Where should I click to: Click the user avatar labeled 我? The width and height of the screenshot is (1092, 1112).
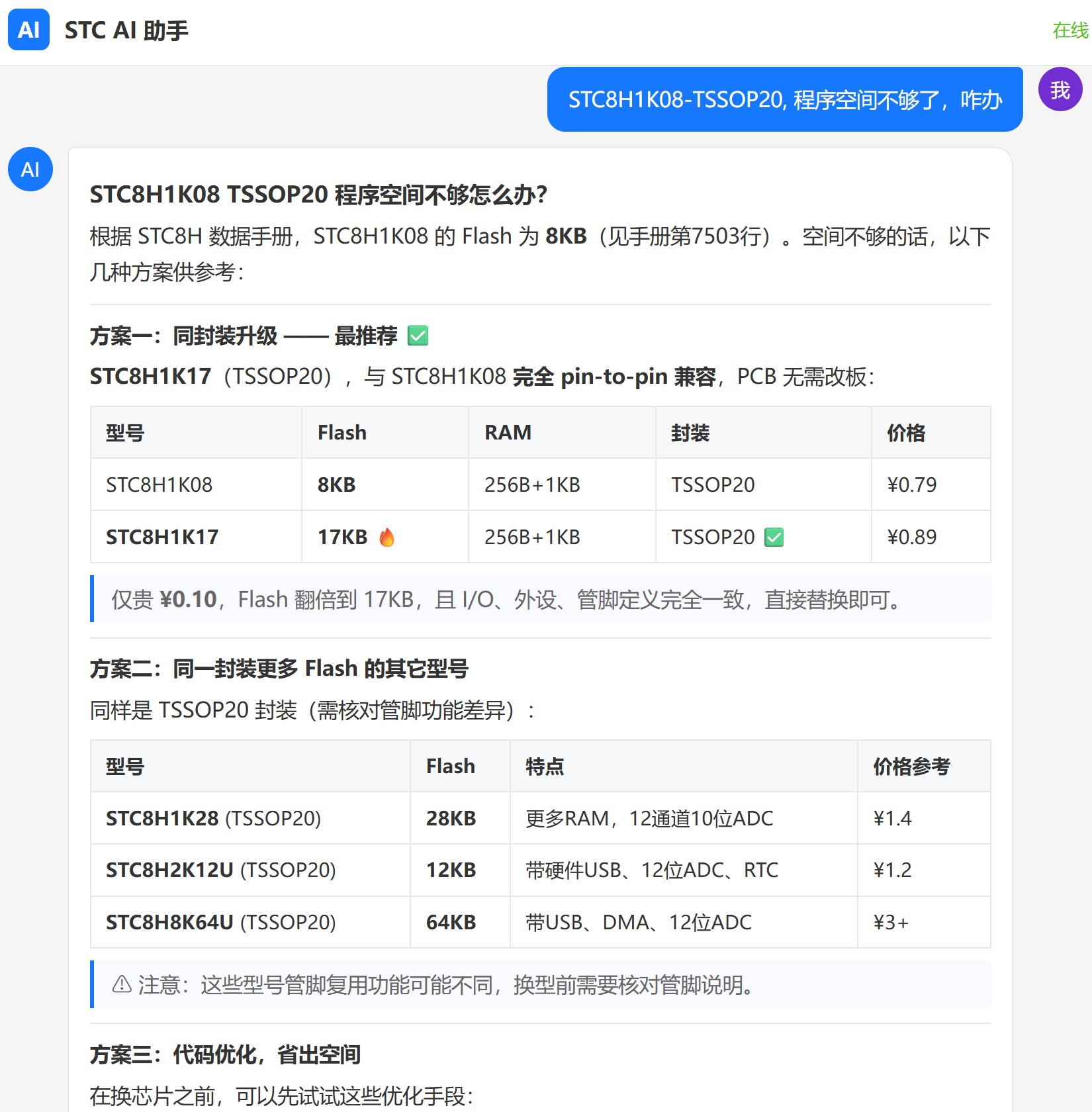click(x=1060, y=89)
